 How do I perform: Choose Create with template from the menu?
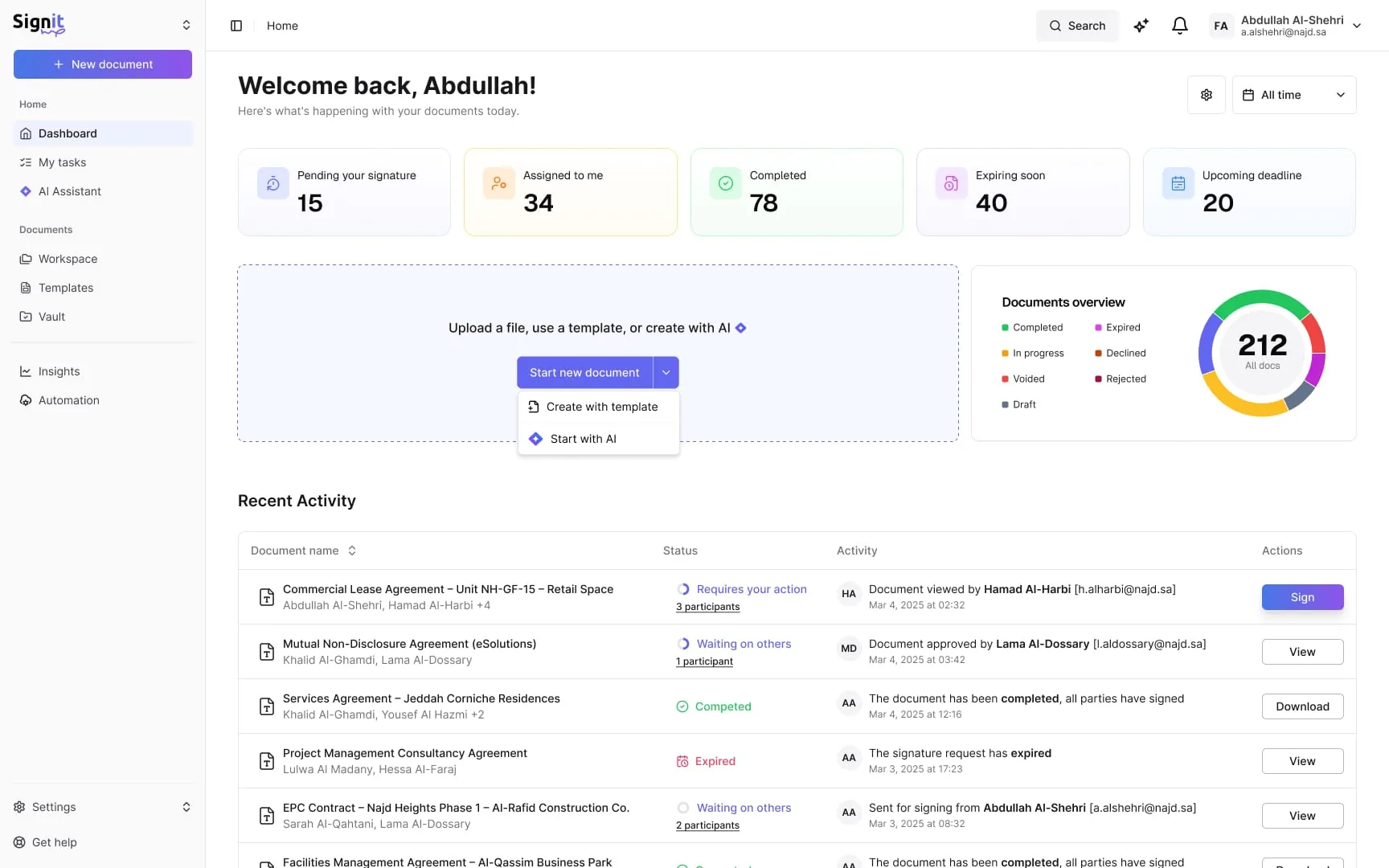pos(601,407)
